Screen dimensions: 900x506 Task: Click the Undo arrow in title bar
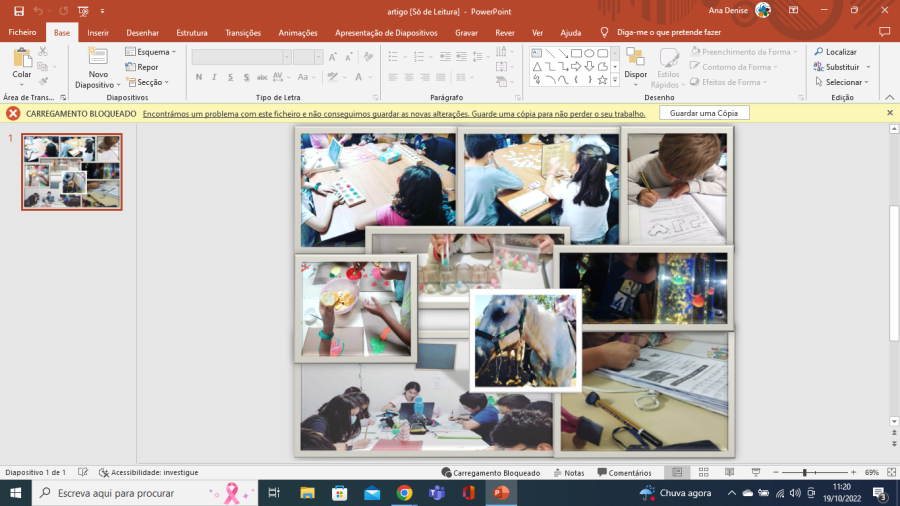pyautogui.click(x=38, y=11)
